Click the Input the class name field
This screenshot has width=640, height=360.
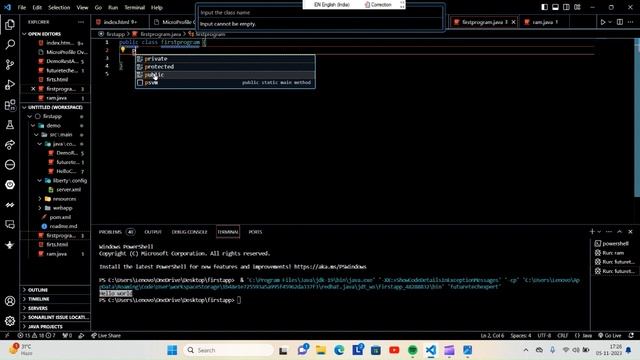tap(320, 13)
